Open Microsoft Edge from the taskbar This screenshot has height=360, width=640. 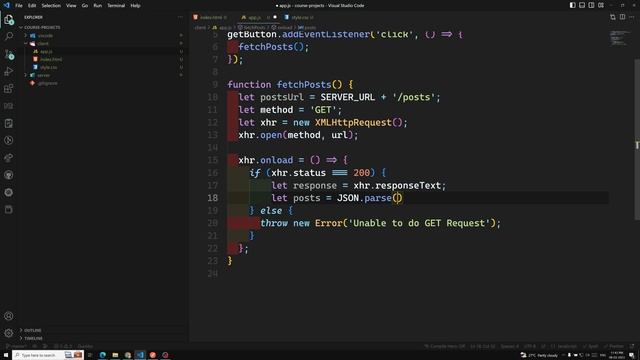coord(102,355)
